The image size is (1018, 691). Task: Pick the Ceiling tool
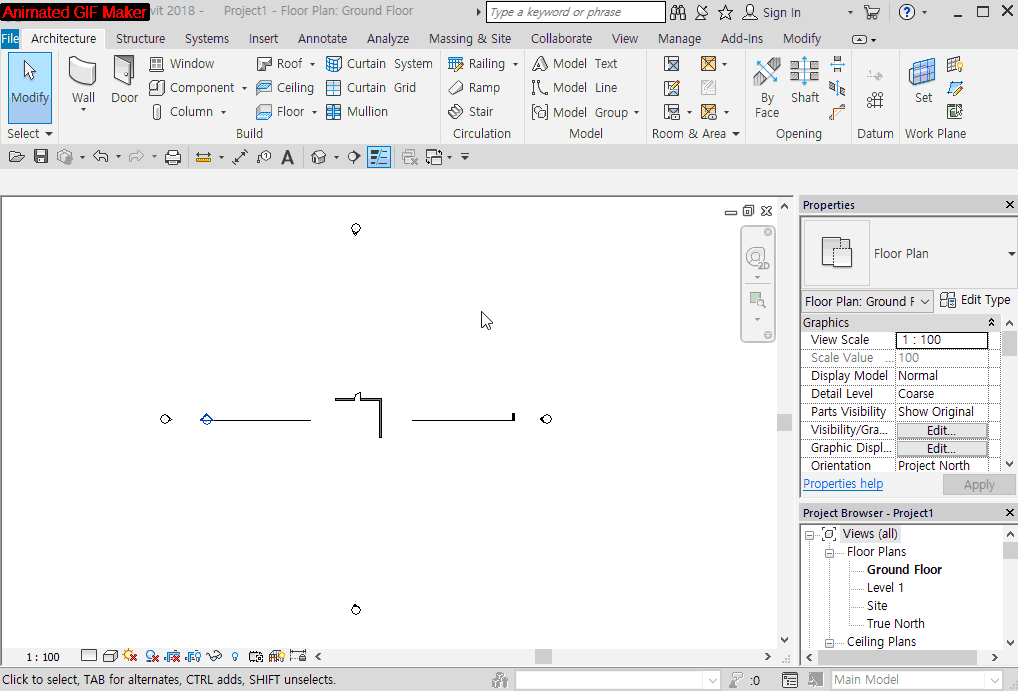(x=285, y=88)
